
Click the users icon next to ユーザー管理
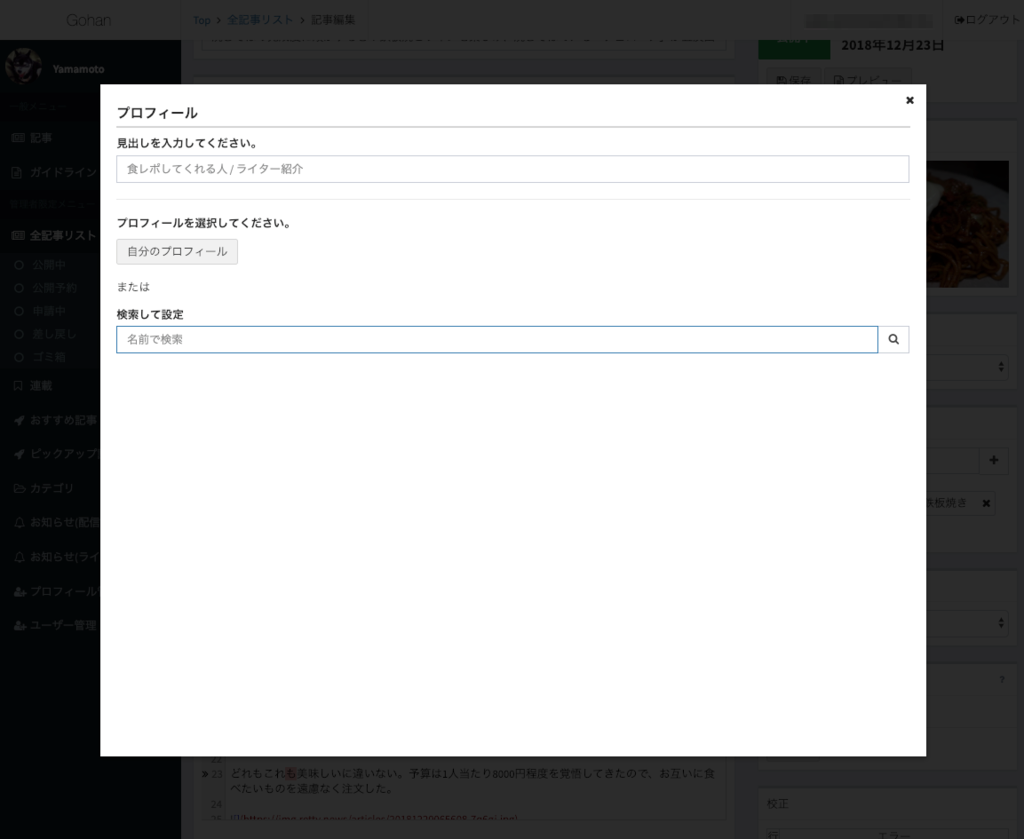[20, 625]
